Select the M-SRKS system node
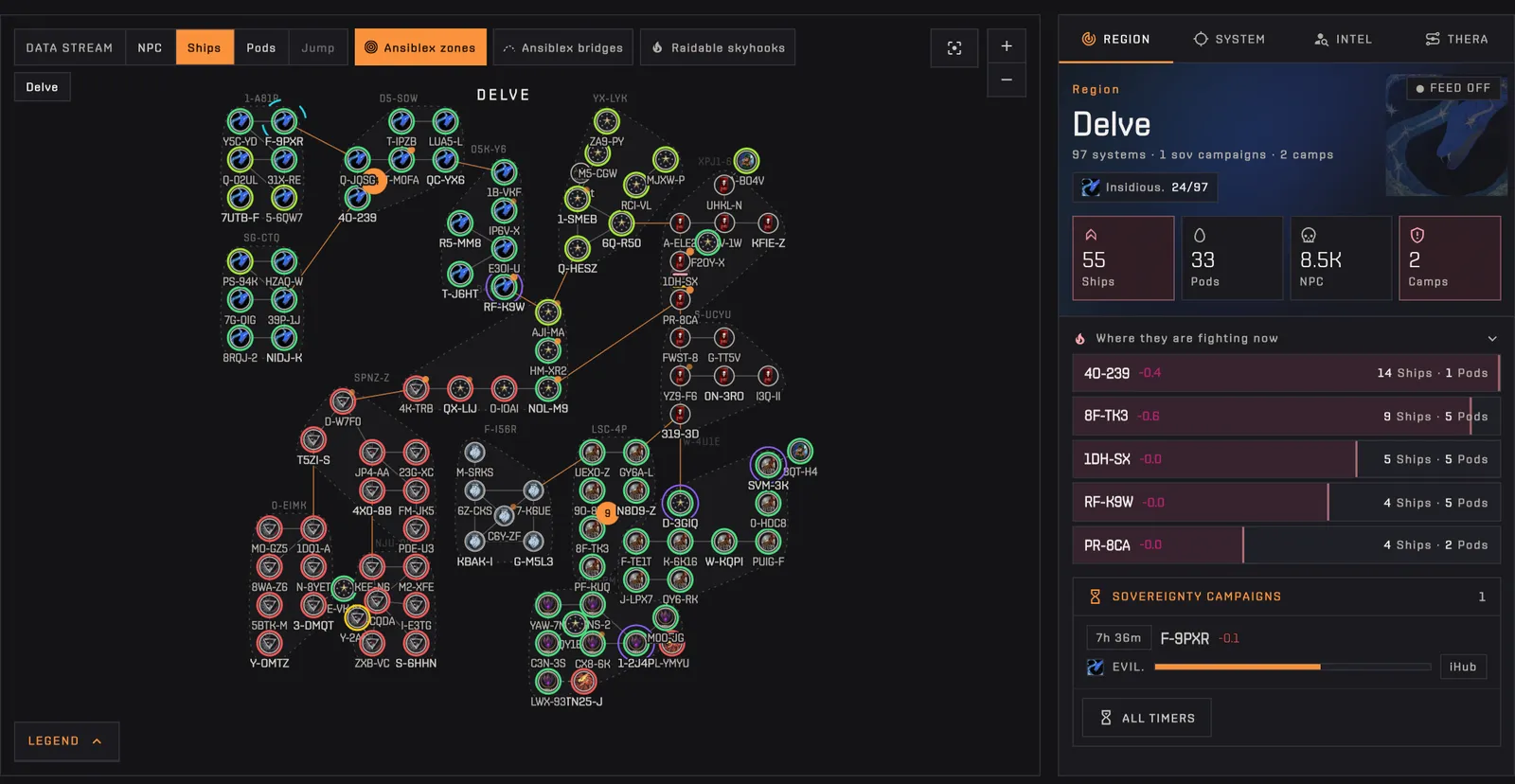This screenshot has width=1515, height=784. pos(474,453)
